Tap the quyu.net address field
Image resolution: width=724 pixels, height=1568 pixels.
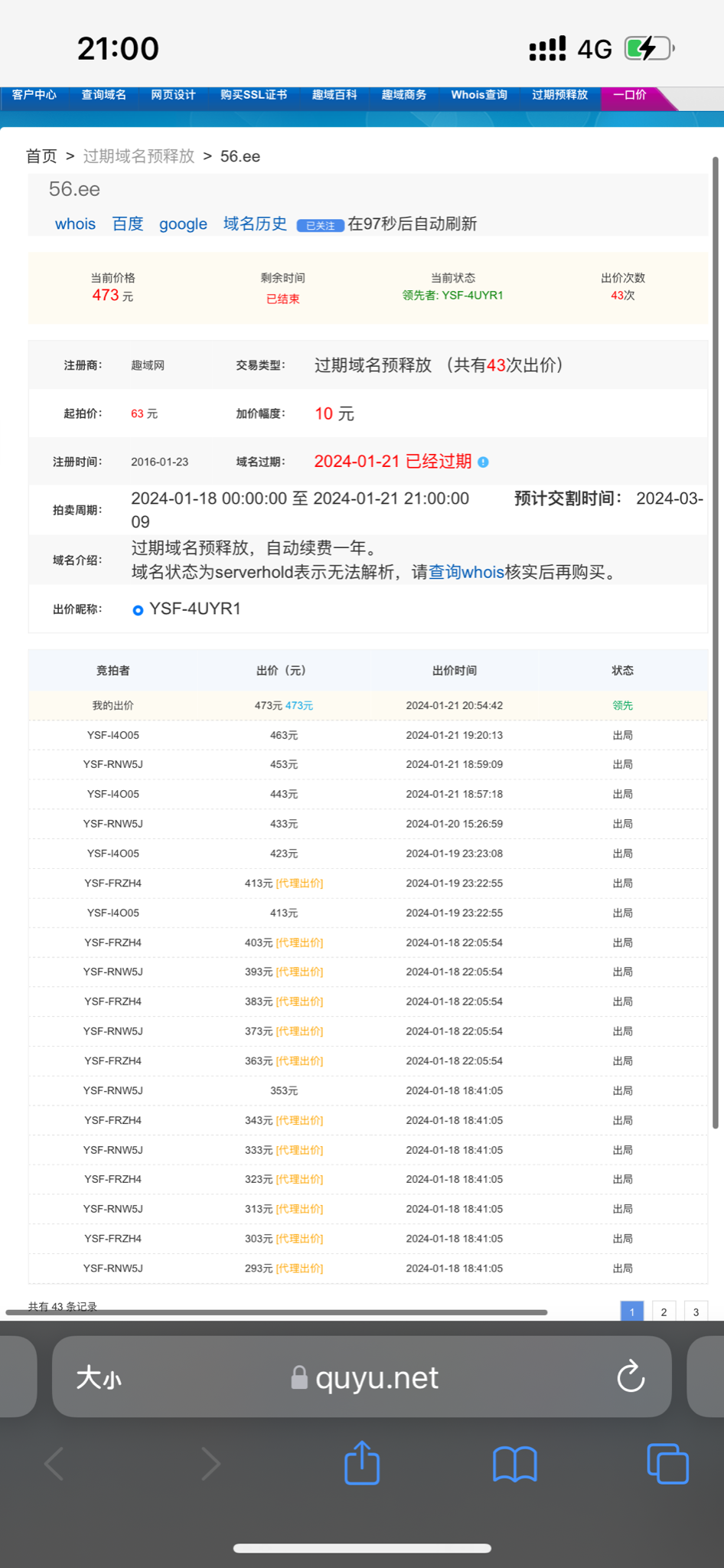coord(377,1378)
